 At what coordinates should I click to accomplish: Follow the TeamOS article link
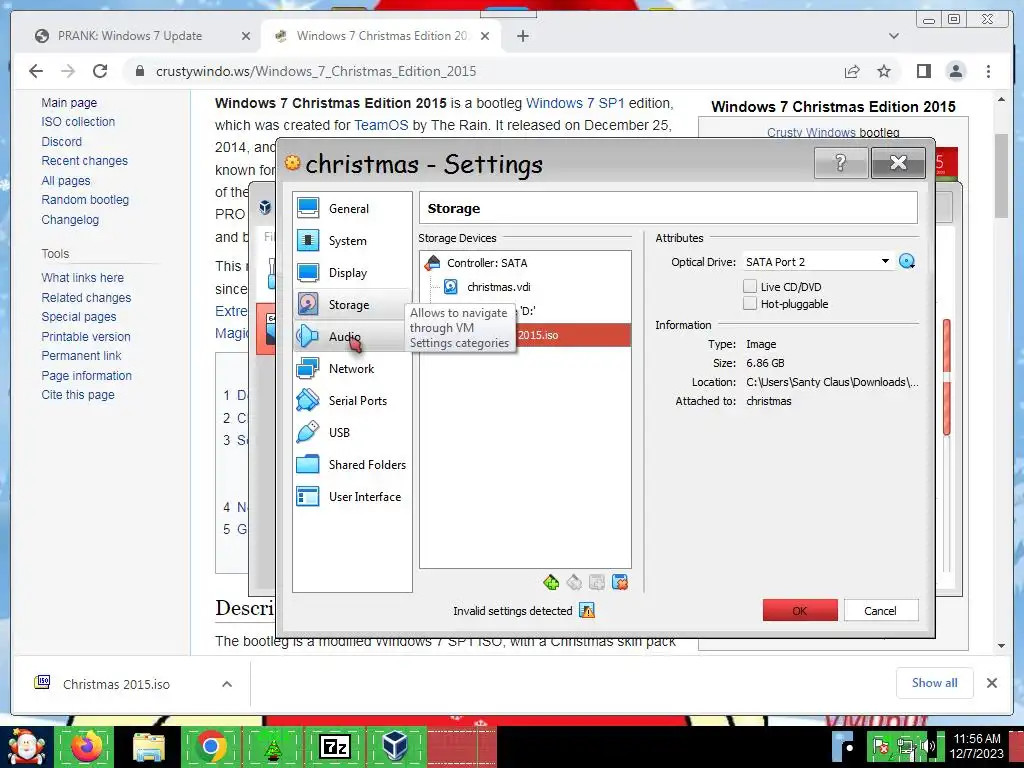[x=381, y=125]
